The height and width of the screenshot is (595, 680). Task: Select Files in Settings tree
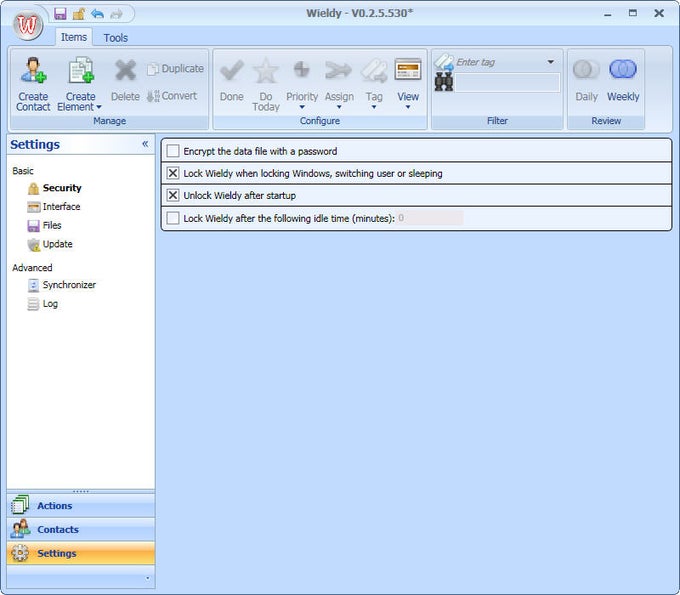[44, 226]
